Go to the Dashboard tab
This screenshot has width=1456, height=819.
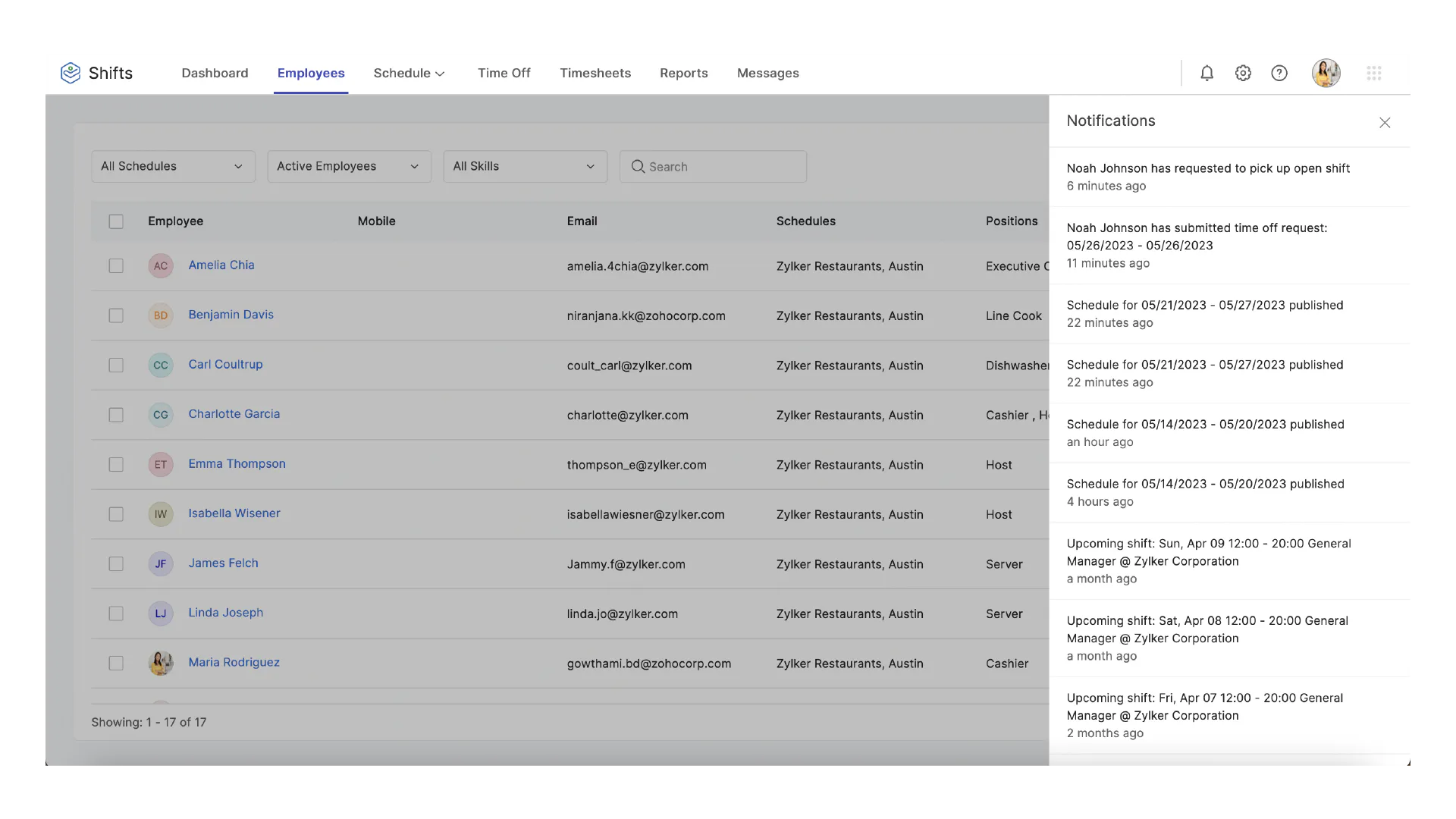pyautogui.click(x=215, y=73)
